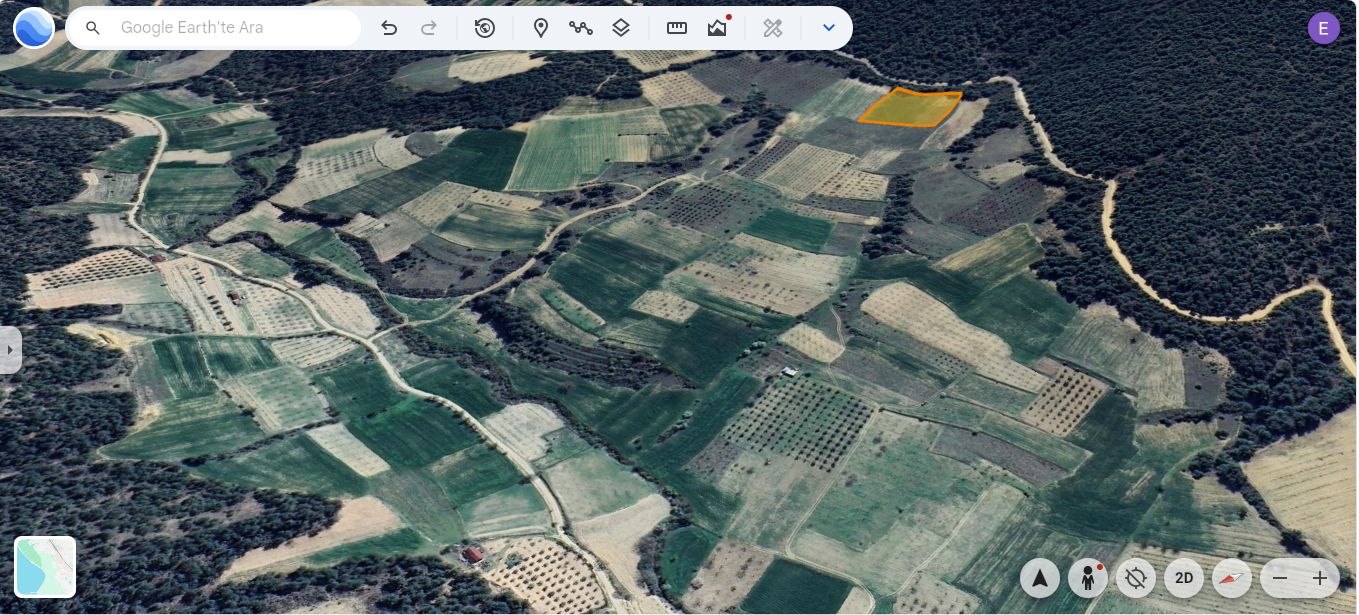Click the fly-to-location arrow button

click(1040, 578)
